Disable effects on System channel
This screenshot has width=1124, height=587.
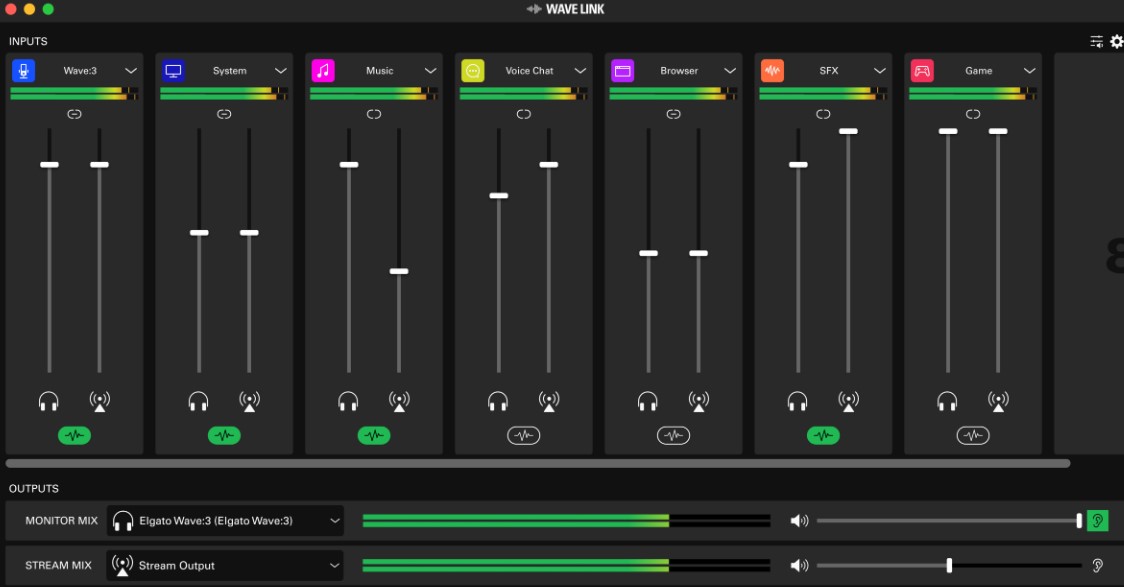tap(224, 435)
